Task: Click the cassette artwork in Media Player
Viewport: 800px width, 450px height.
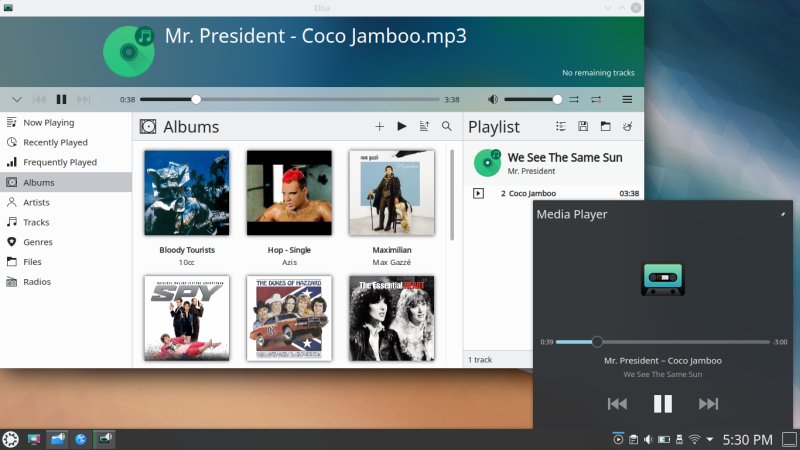Action: point(663,280)
